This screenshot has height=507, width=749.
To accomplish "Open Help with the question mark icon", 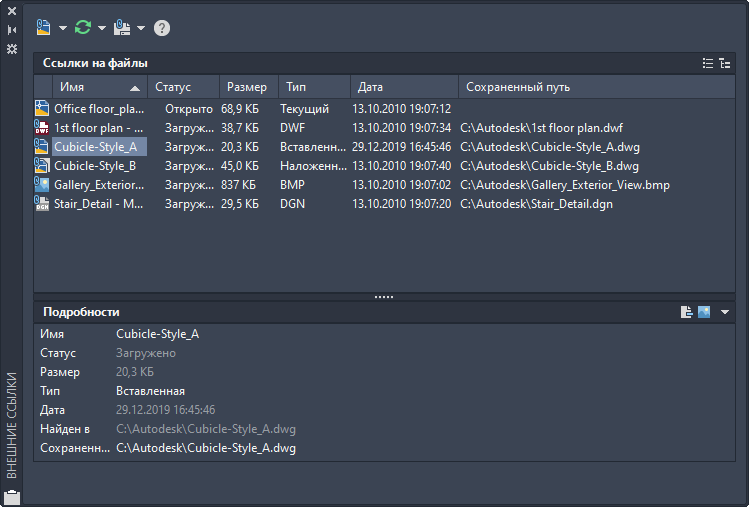I will tap(162, 28).
